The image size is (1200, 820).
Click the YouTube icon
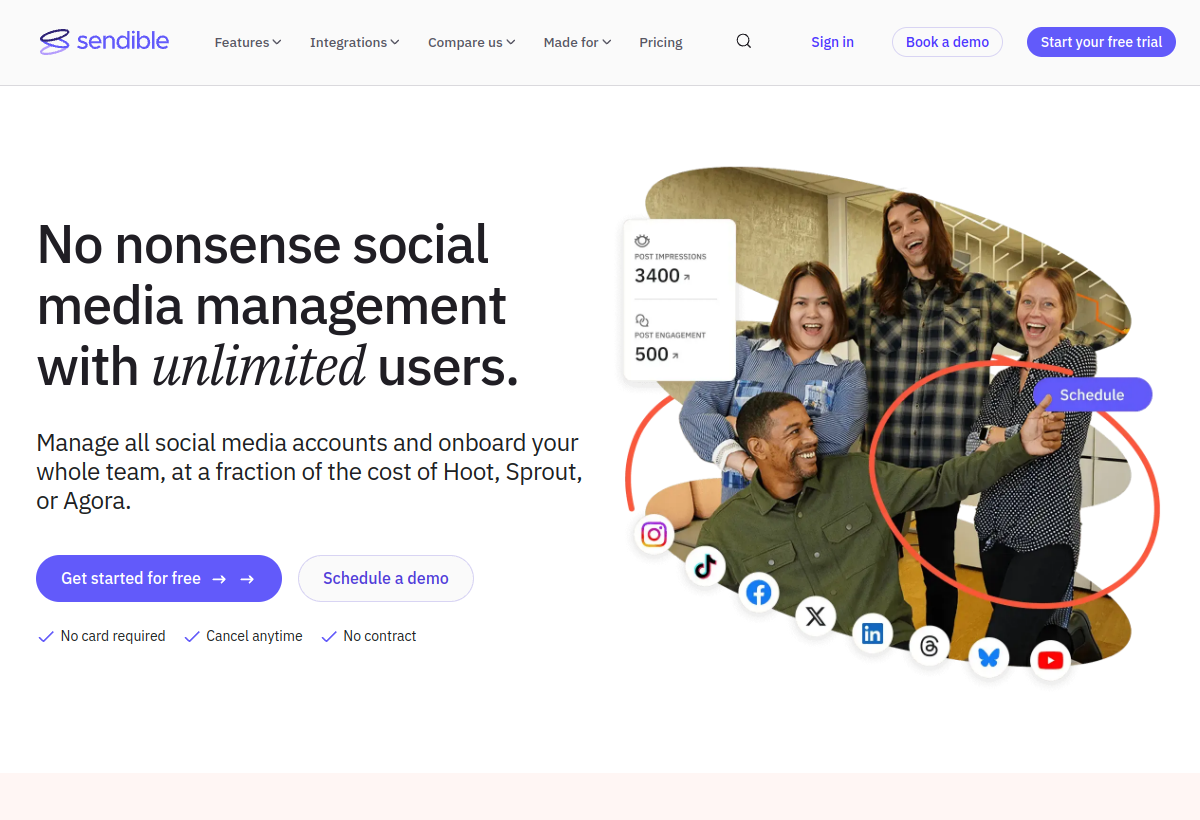click(x=1050, y=660)
